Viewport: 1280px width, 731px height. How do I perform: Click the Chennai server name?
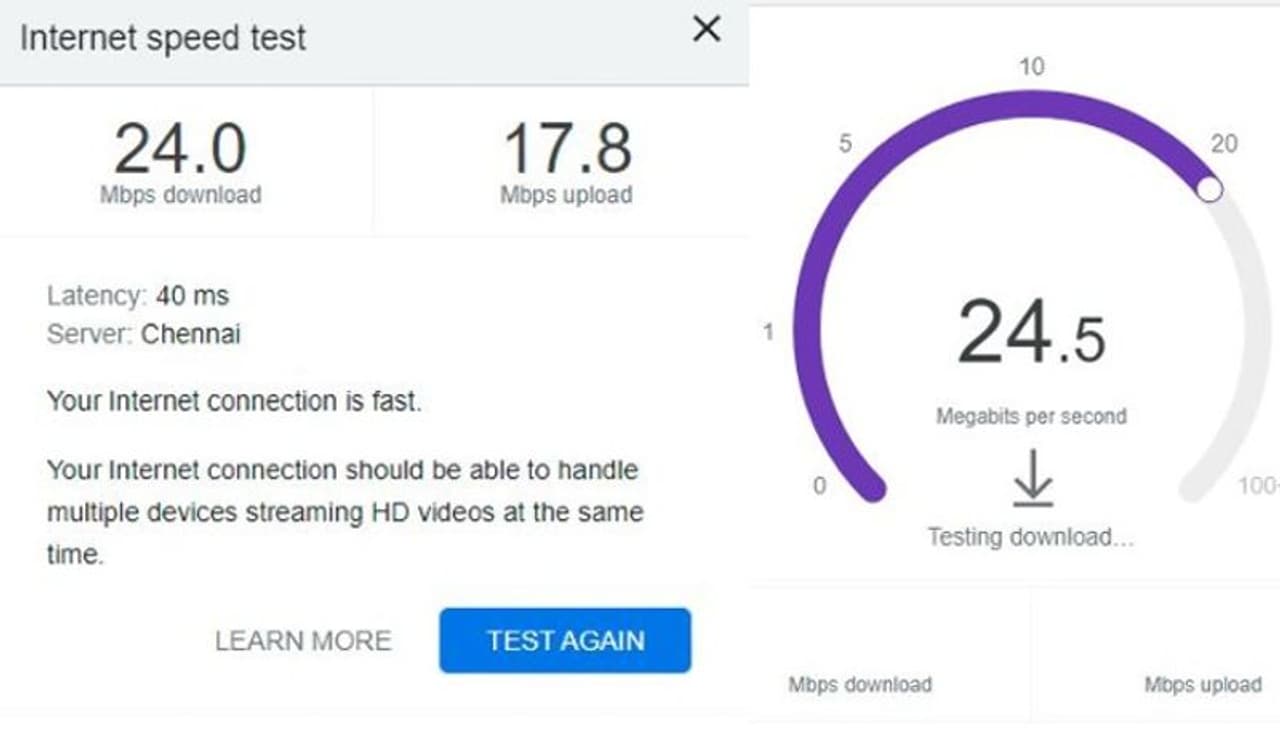[191, 334]
